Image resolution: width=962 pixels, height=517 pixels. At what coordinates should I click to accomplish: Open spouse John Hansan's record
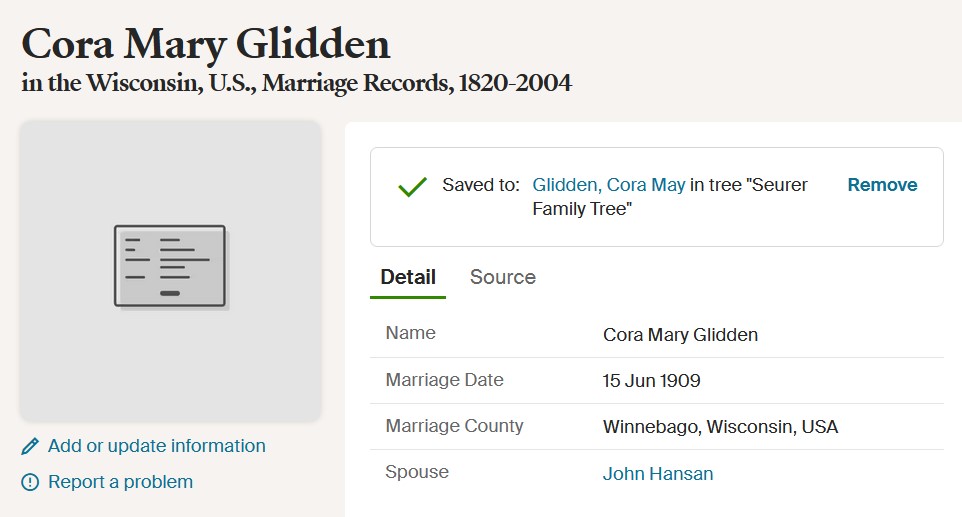[658, 474]
